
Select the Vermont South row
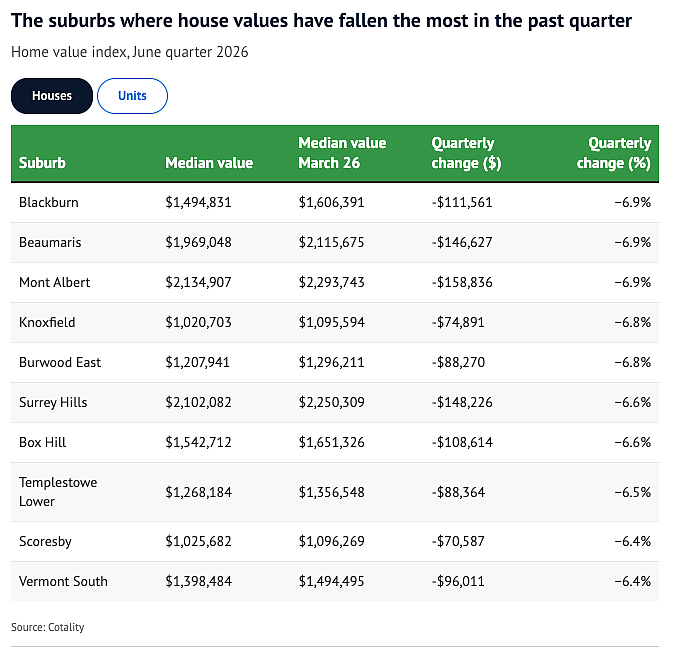[335, 581]
